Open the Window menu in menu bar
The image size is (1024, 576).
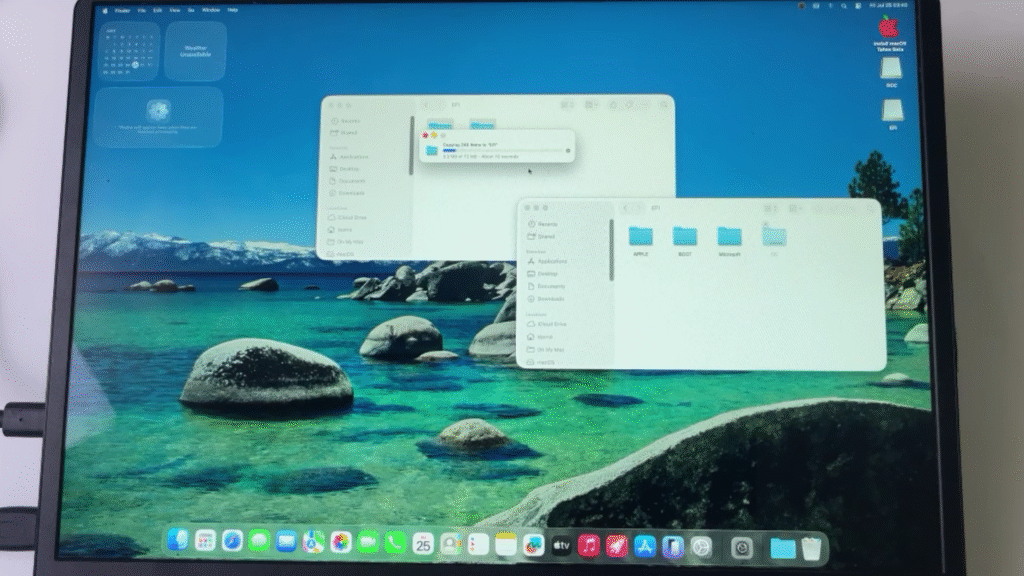210,10
